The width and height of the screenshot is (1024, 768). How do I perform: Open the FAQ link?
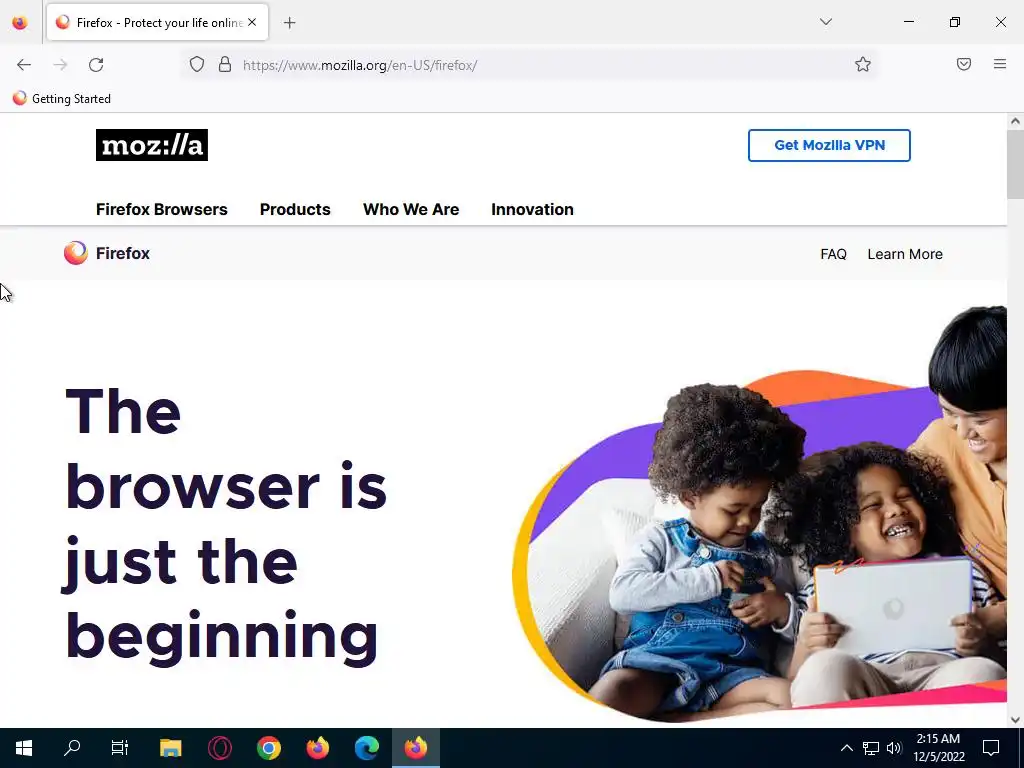point(833,254)
